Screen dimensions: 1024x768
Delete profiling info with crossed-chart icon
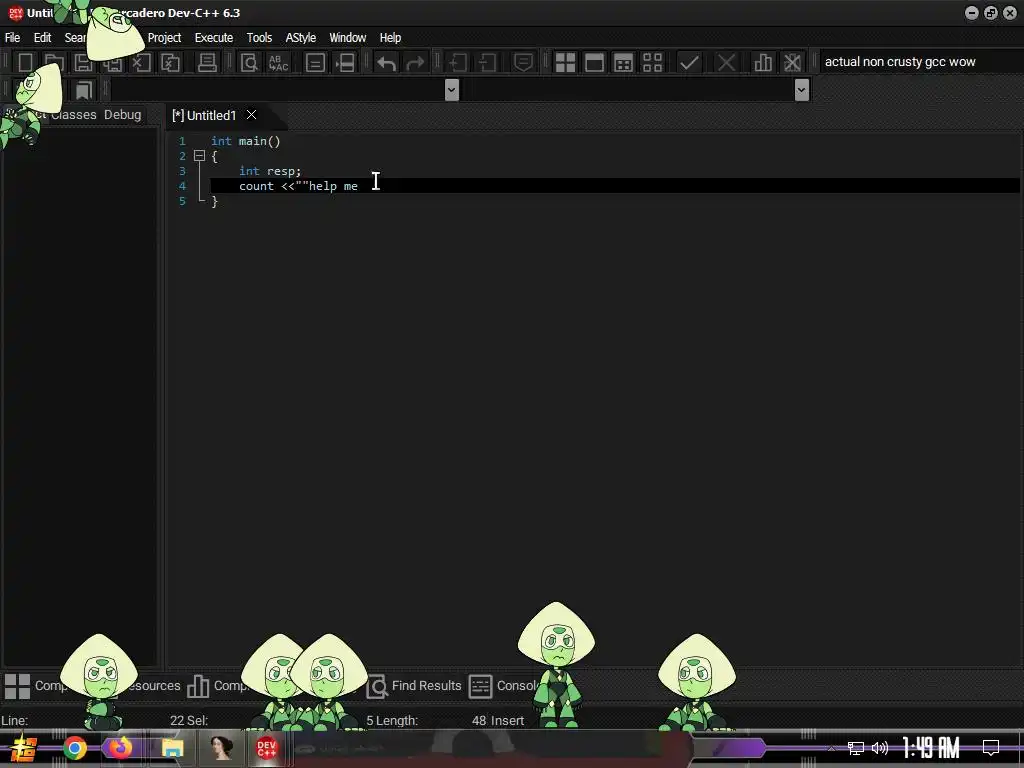tap(792, 63)
